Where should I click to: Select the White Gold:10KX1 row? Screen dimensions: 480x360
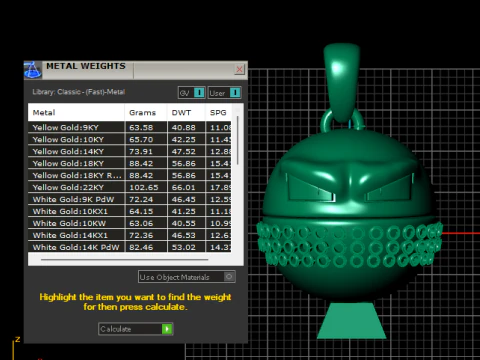coord(130,211)
